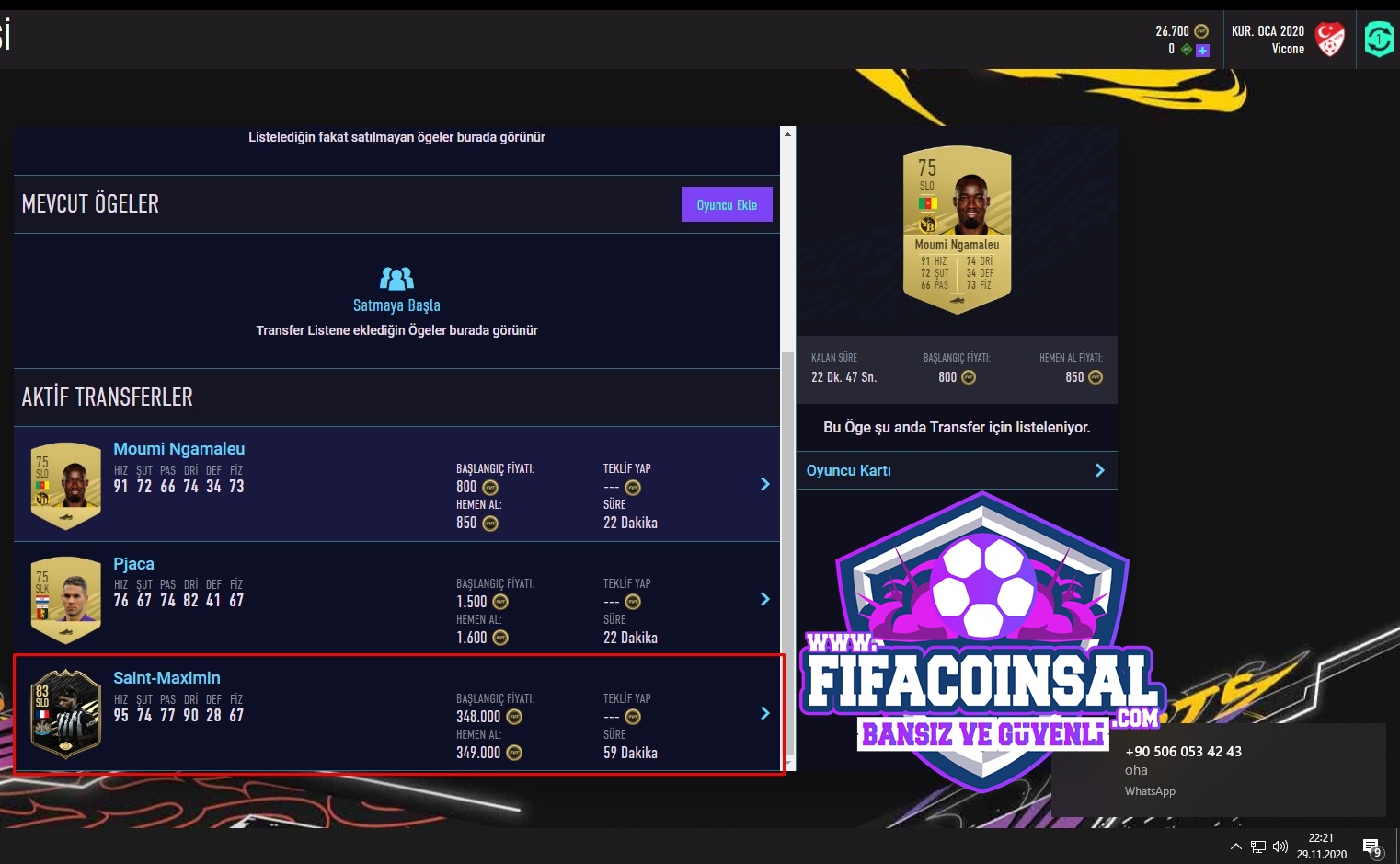Open the Turkey club badge icon

coord(1330,40)
